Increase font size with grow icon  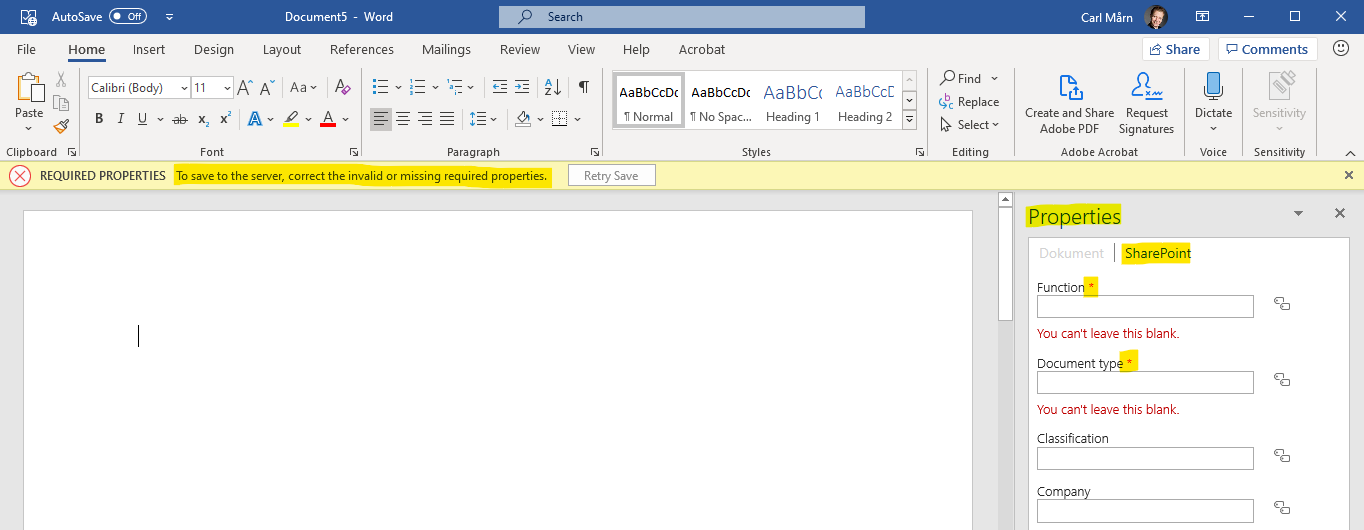coord(245,88)
